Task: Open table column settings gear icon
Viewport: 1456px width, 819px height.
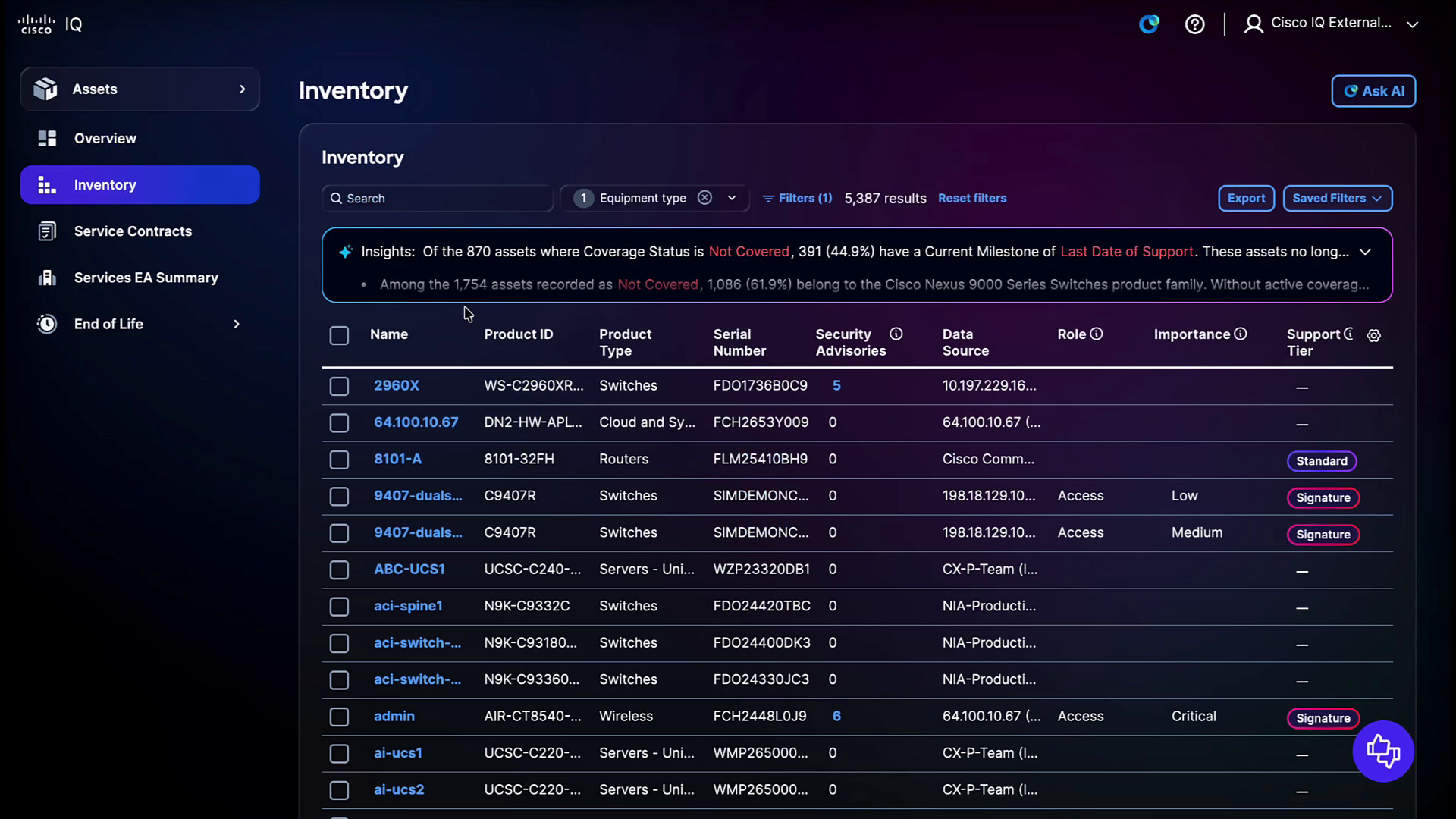Action: coord(1374,335)
